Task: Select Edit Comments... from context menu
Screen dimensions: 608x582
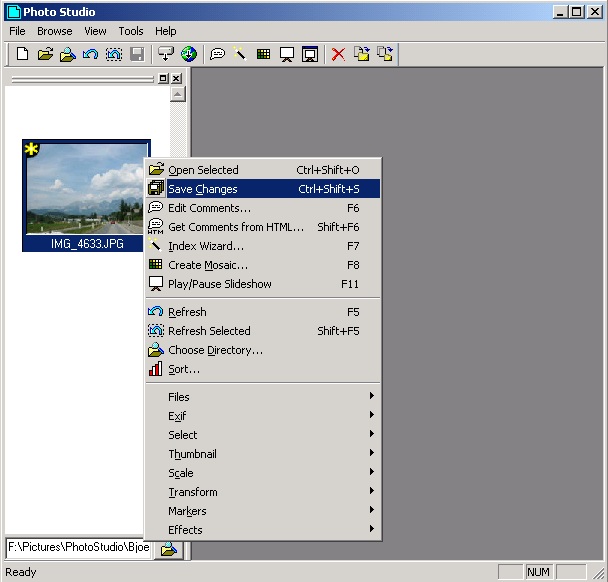Action: pyautogui.click(x=263, y=208)
